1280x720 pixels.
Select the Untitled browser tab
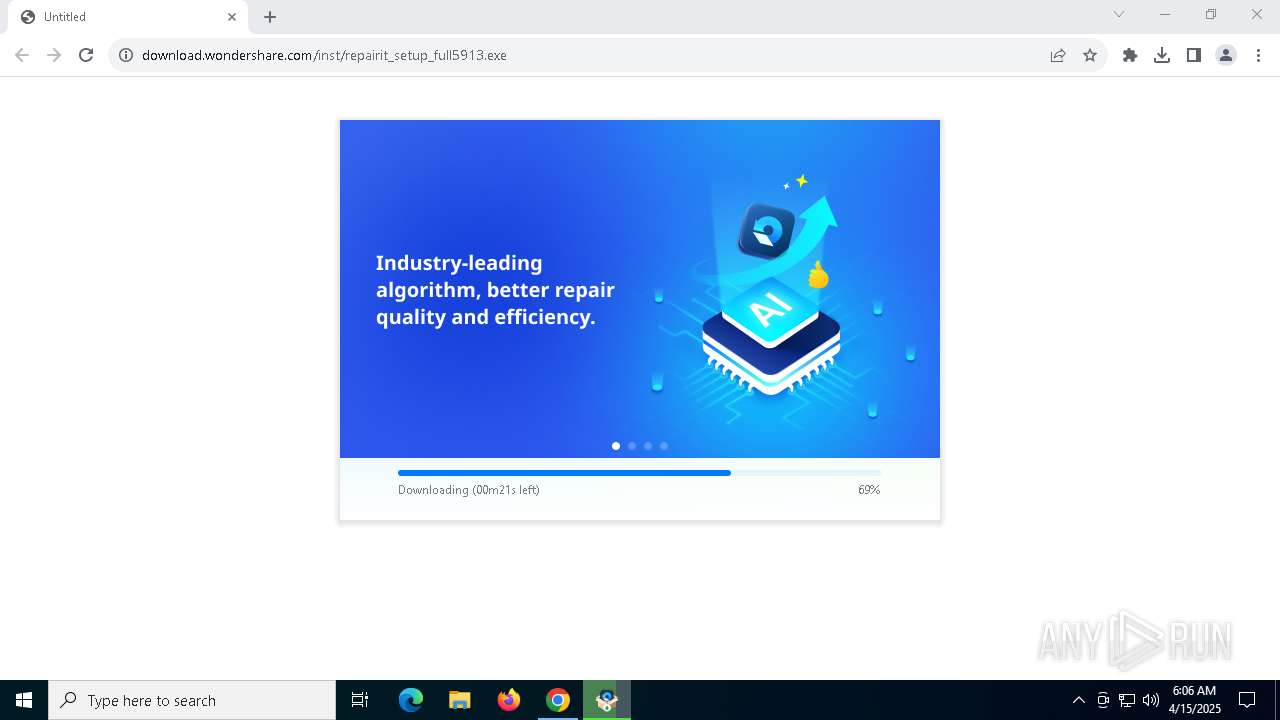[127, 17]
